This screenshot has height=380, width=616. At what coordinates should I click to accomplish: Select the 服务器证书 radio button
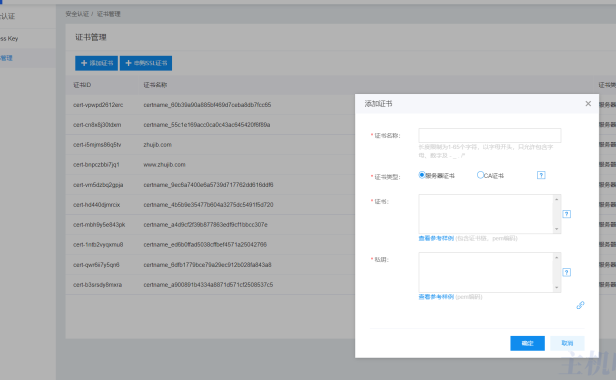422,175
